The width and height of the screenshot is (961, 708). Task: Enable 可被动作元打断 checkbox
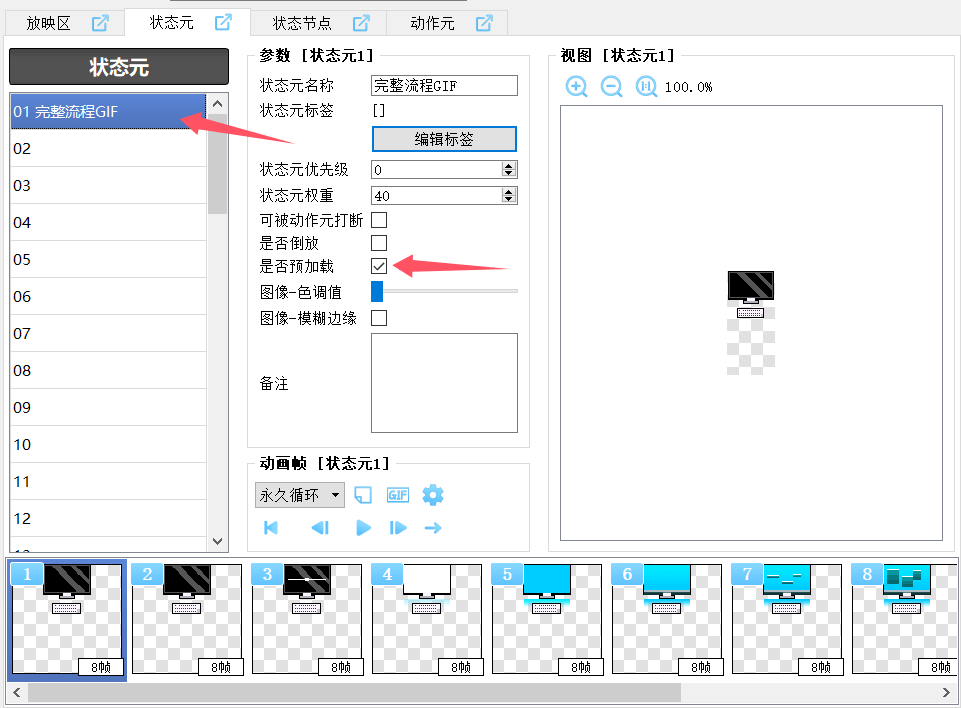pyautogui.click(x=379, y=220)
